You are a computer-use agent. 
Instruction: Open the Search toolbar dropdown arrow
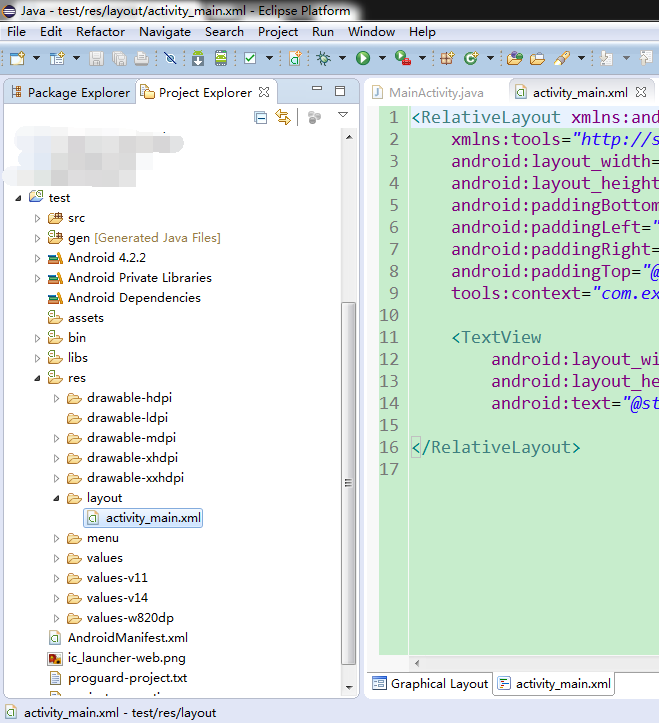[581, 58]
